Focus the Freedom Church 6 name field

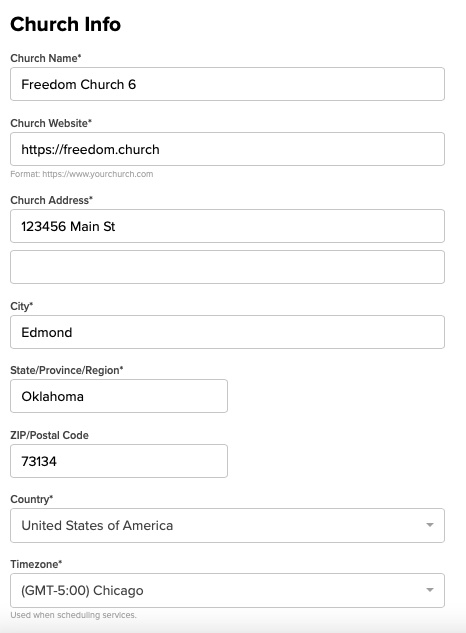(x=227, y=84)
